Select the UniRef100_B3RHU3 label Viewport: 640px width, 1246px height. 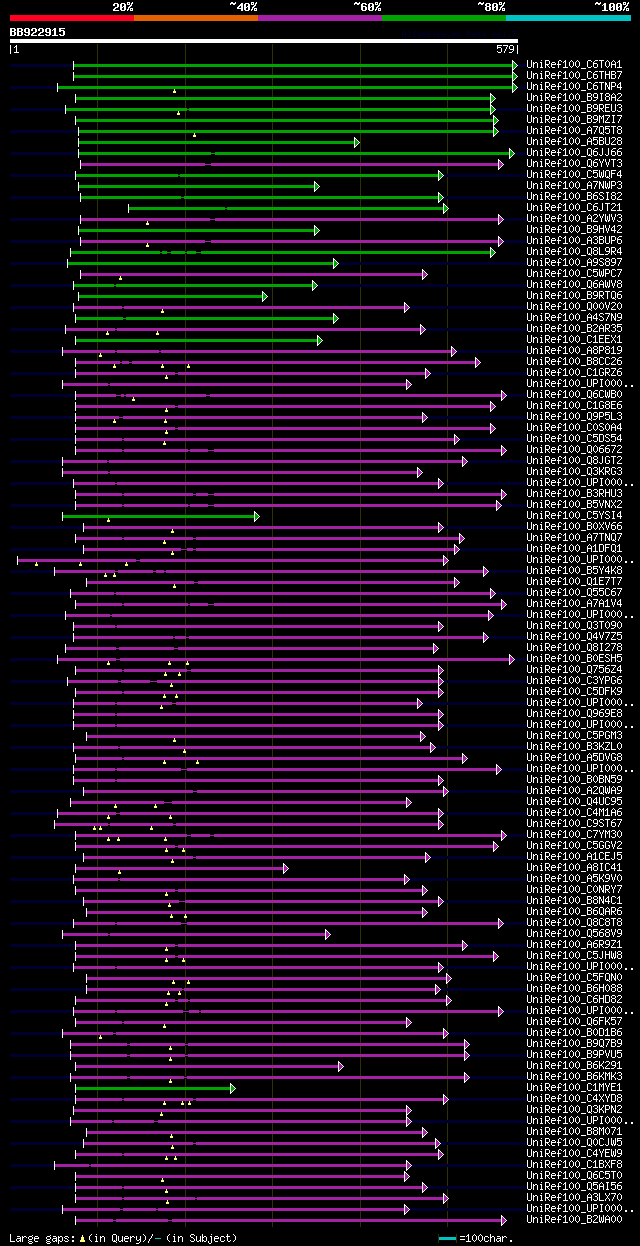click(x=574, y=493)
